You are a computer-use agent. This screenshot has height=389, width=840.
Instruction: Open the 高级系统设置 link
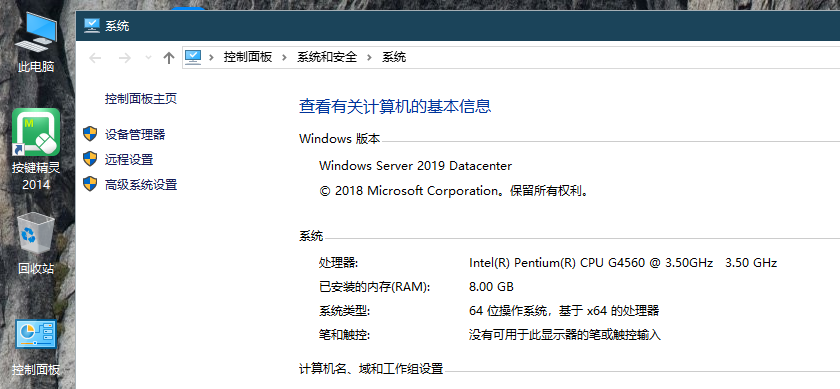tap(141, 185)
